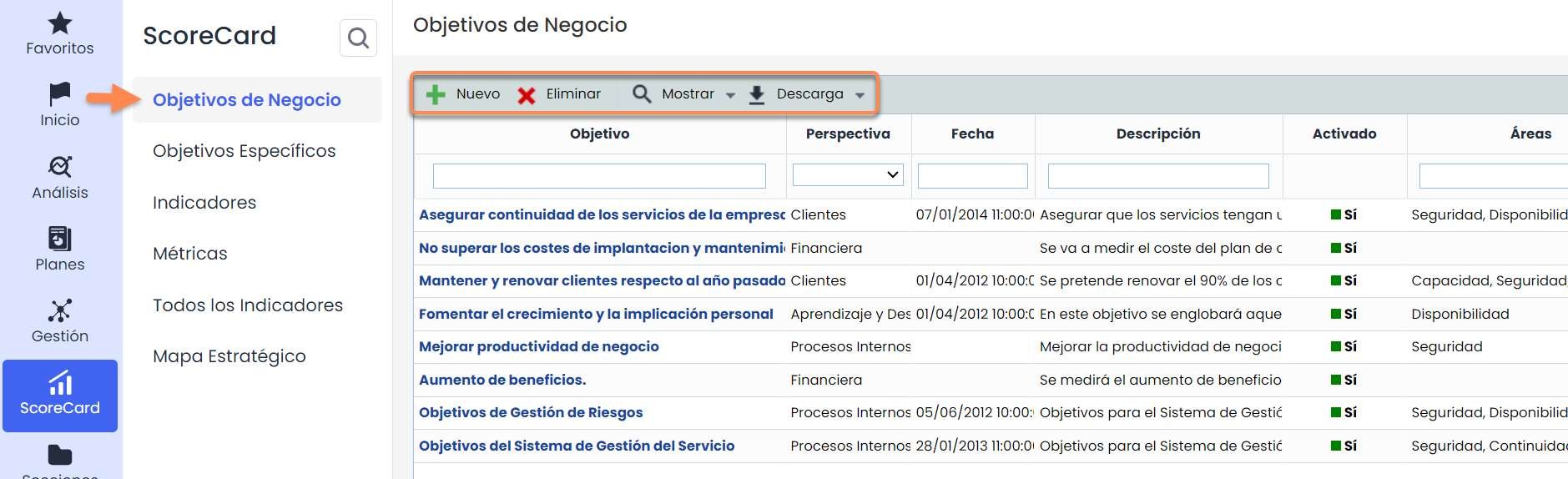
Task: Open the Análisis sidebar icon
Action: (x=59, y=166)
